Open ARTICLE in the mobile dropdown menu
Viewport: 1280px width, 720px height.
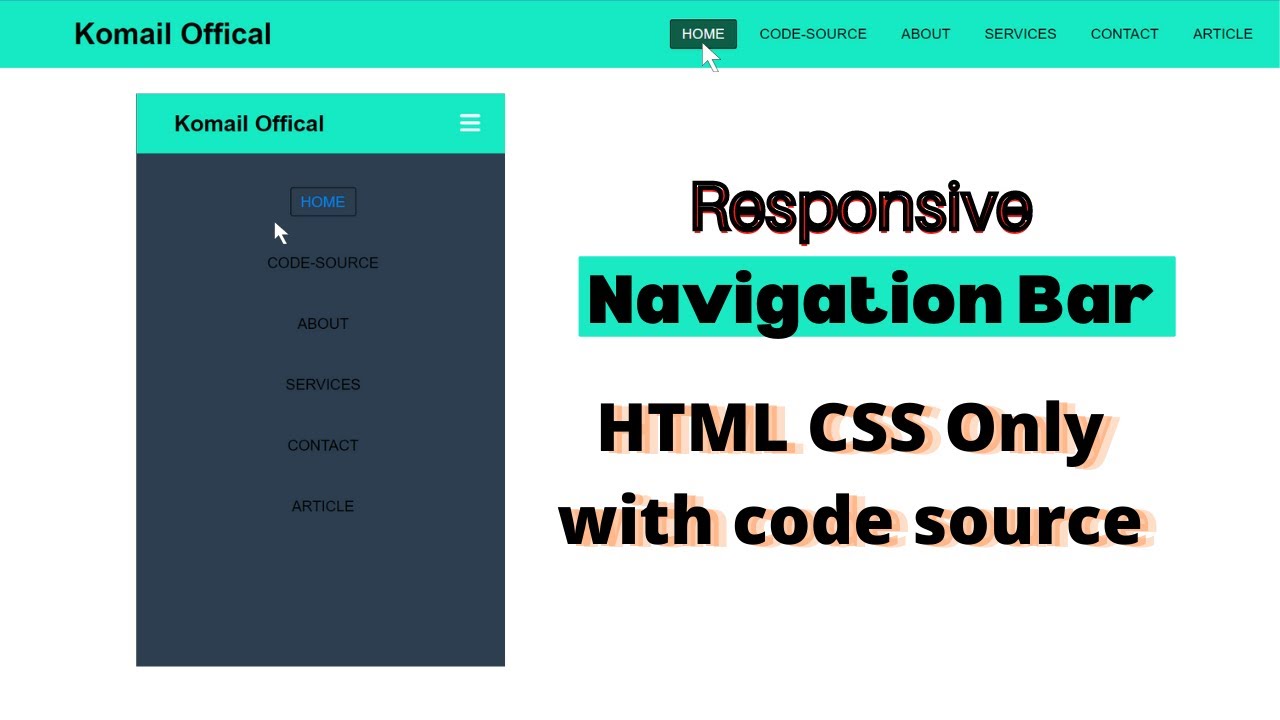(323, 507)
